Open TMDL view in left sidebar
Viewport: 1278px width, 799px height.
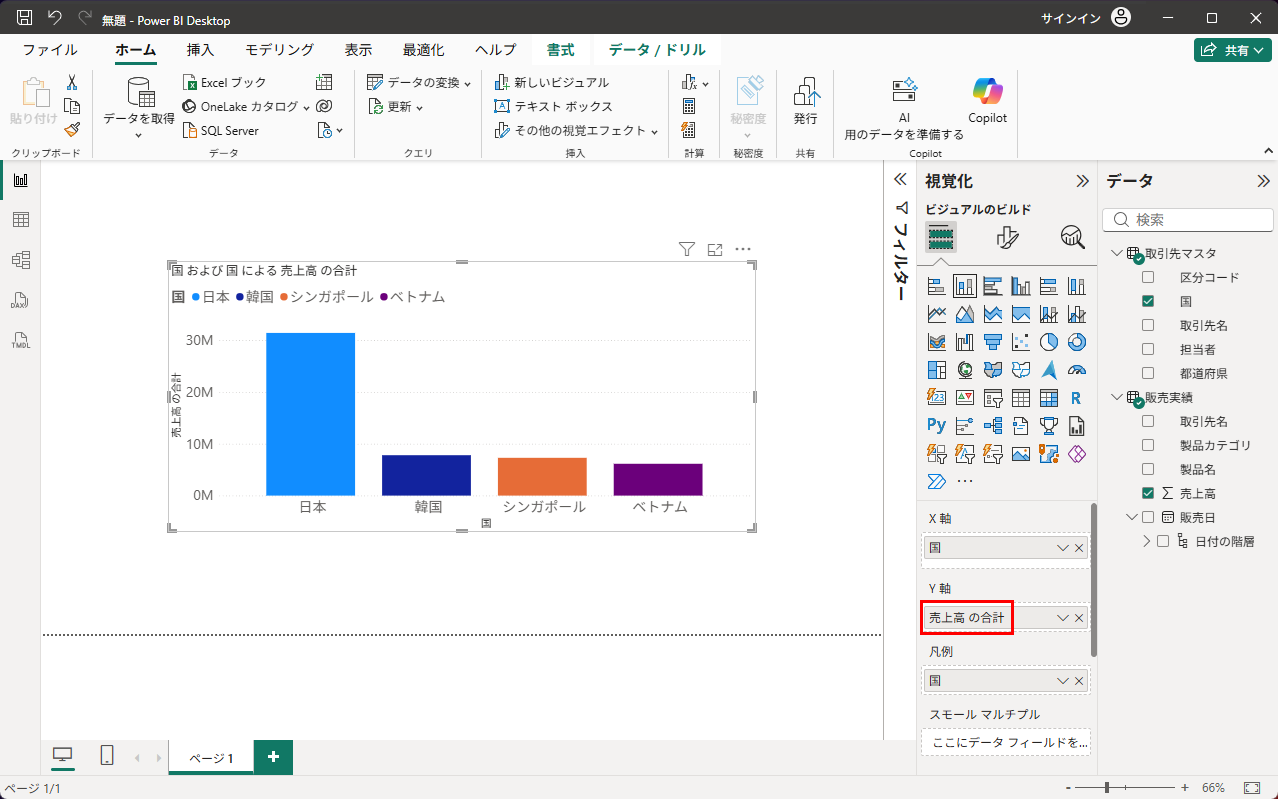[20, 340]
